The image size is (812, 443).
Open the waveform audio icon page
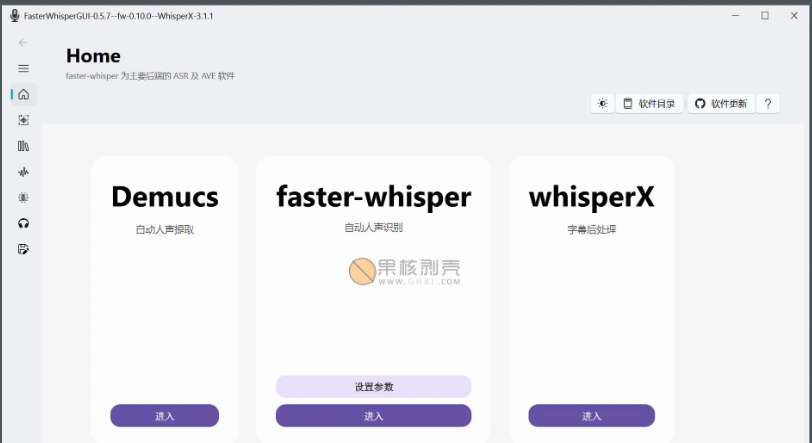tap(23, 172)
